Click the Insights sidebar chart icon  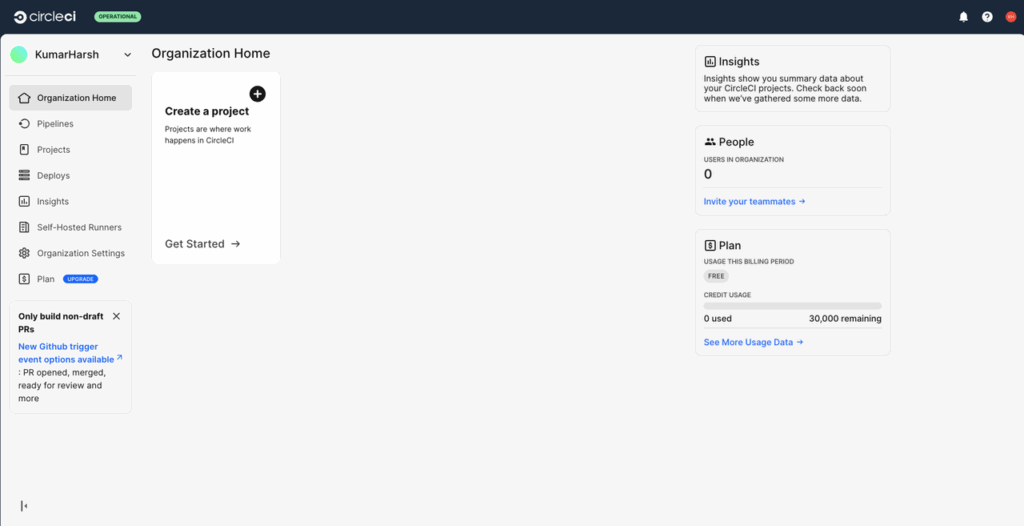tap(24, 201)
